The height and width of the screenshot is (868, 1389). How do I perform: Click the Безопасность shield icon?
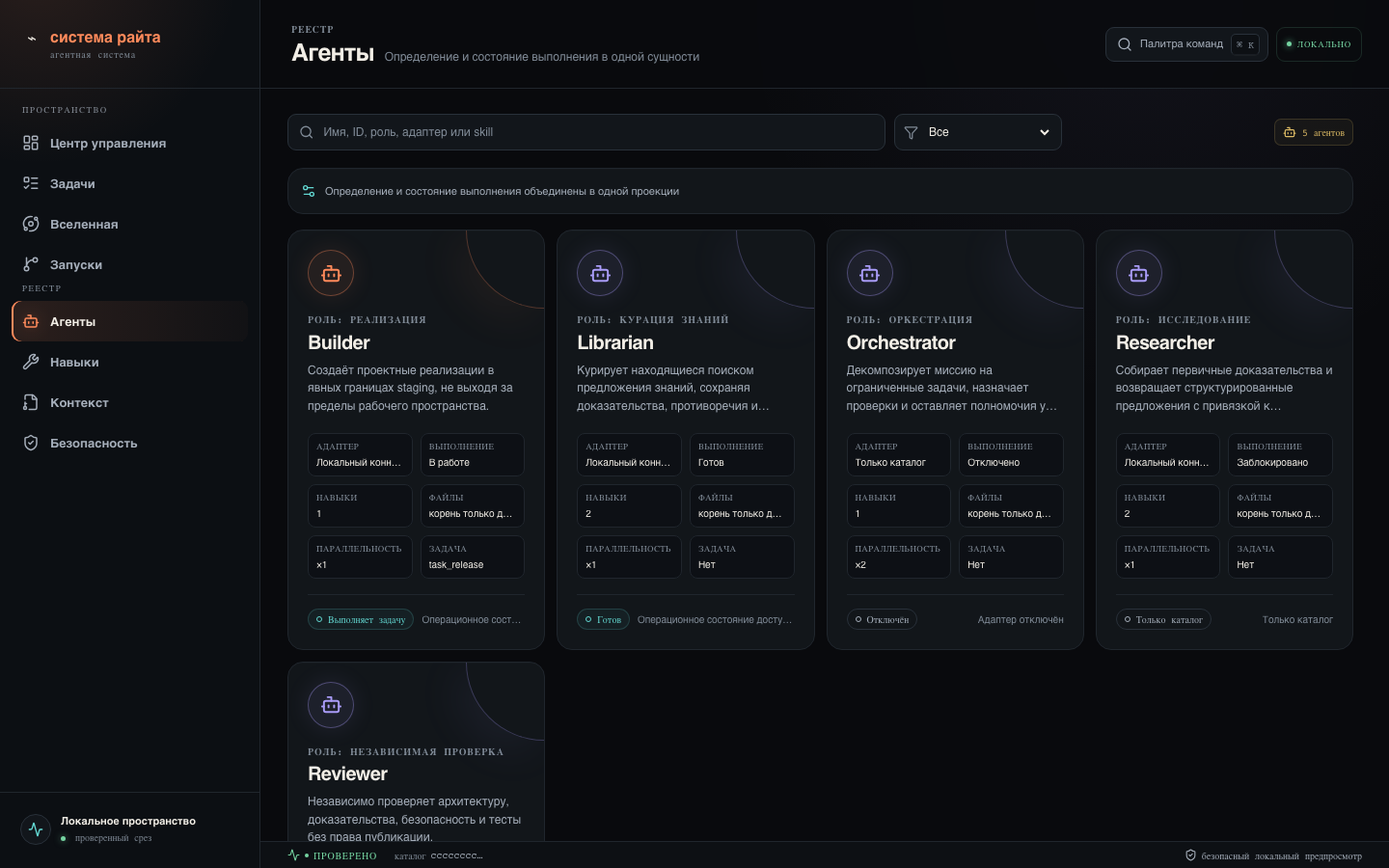(31, 443)
